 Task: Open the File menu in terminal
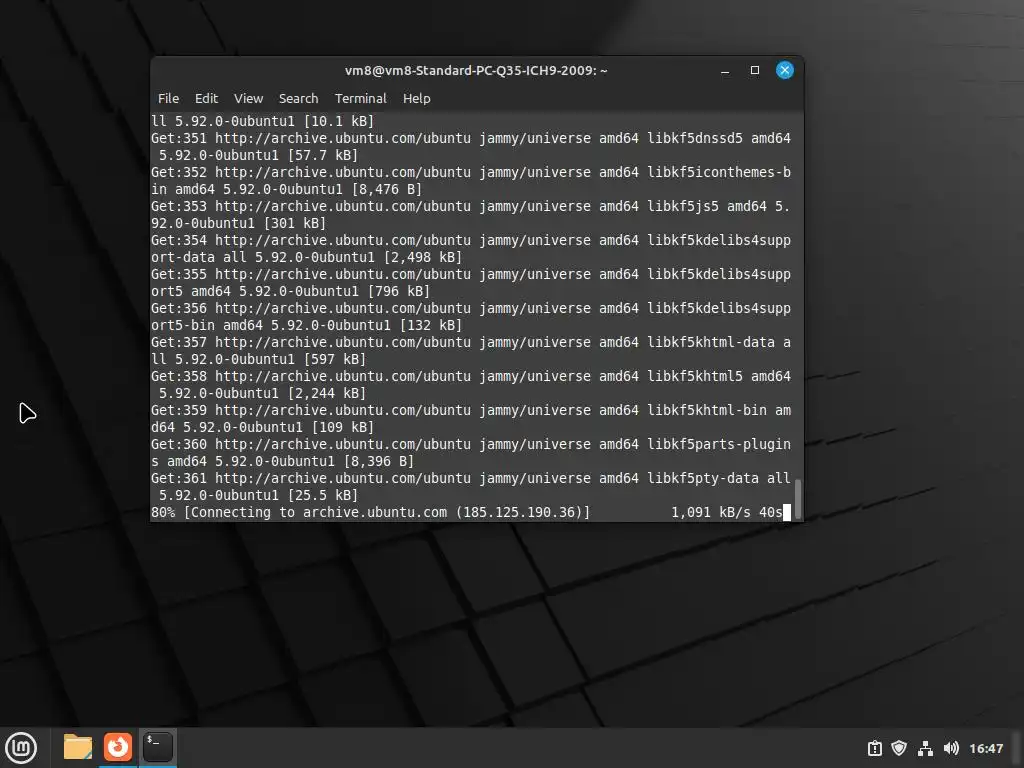(168, 99)
